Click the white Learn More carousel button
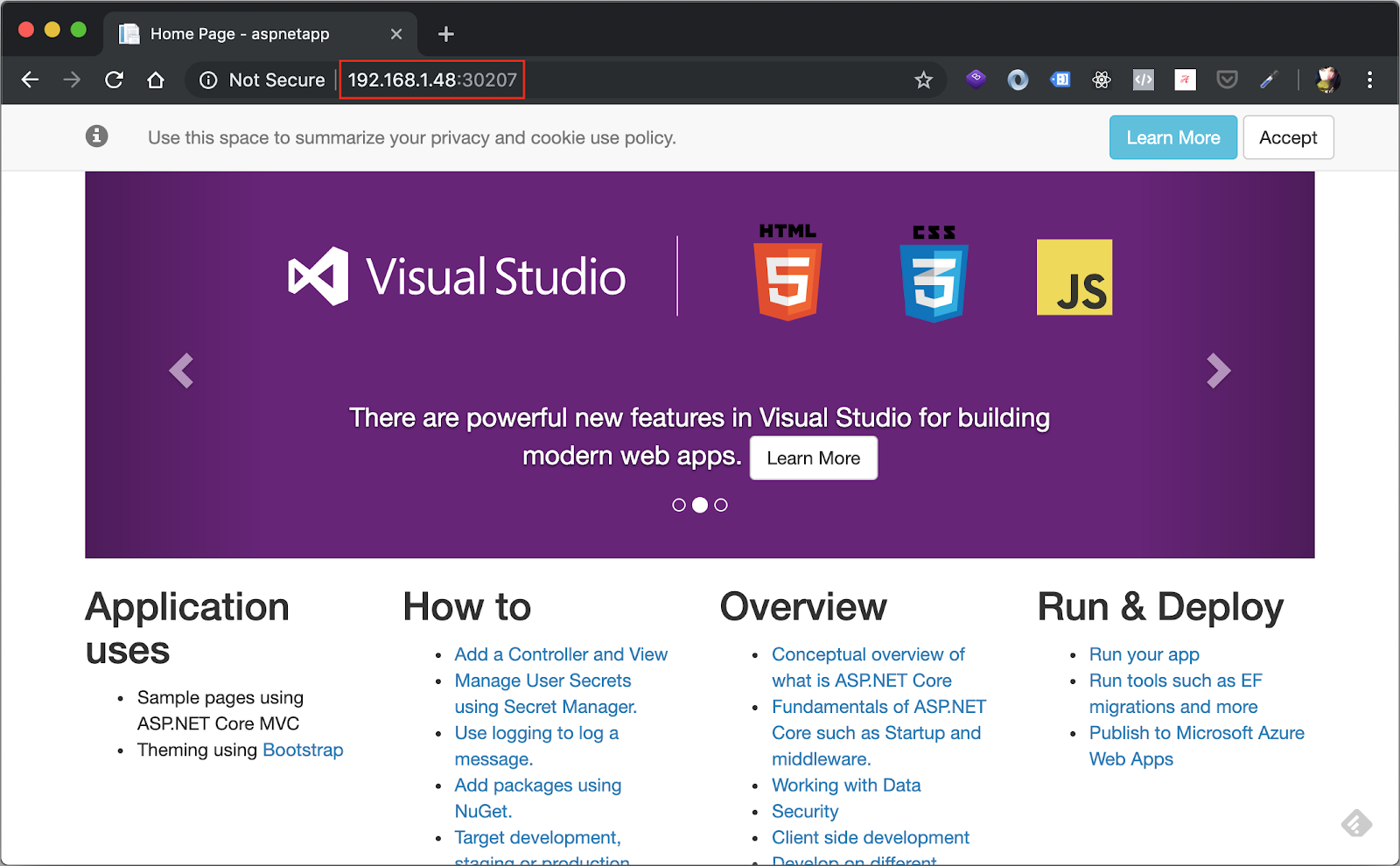This screenshot has height=866, width=1400. tap(814, 458)
